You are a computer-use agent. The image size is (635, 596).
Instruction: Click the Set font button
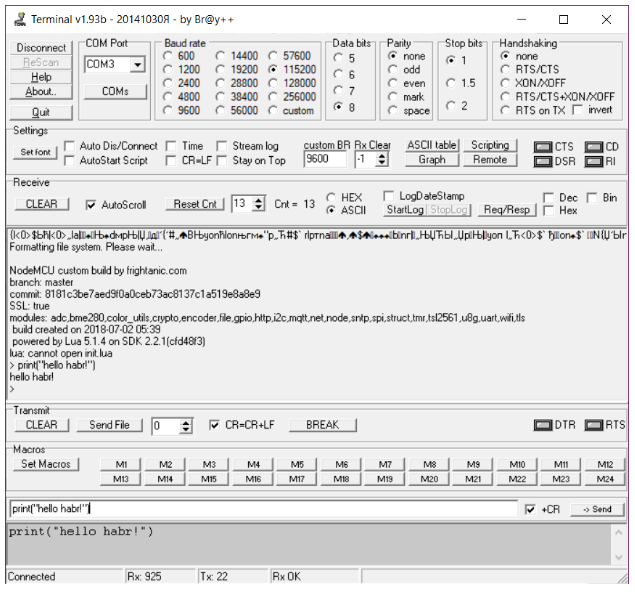[x=35, y=152]
